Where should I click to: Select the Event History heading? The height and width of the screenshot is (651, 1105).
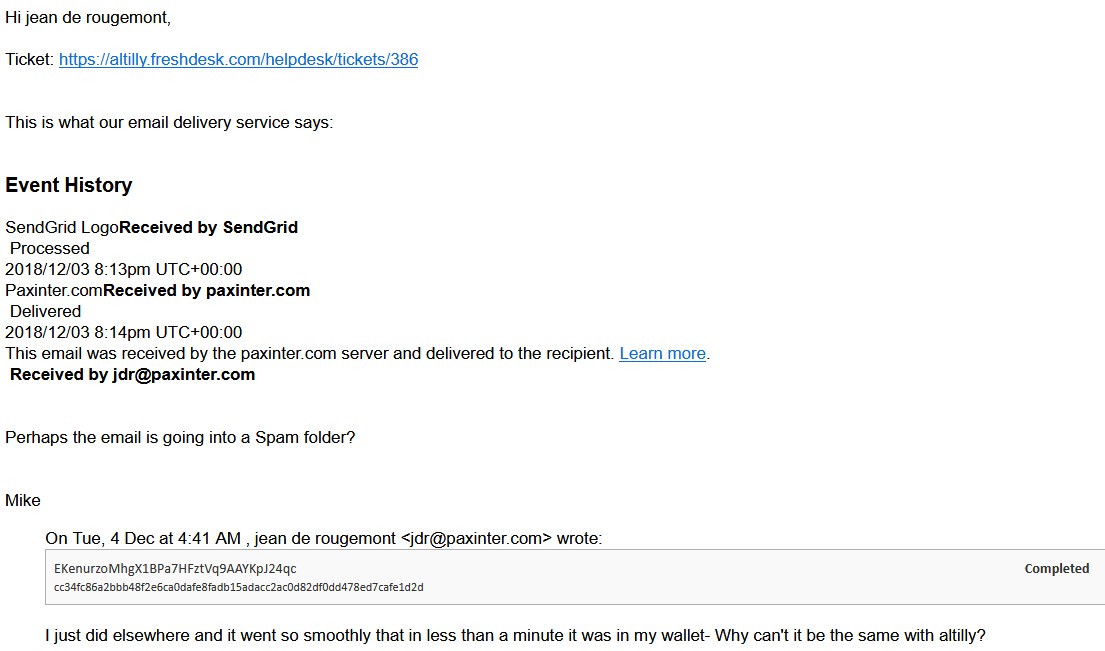coord(68,185)
